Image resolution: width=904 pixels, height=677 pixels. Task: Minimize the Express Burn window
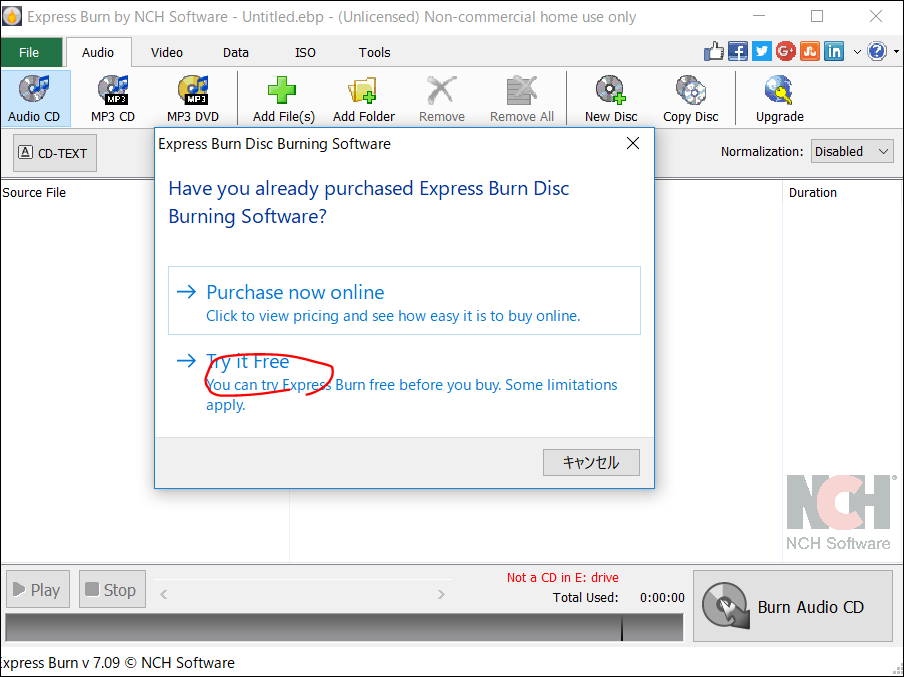[759, 16]
